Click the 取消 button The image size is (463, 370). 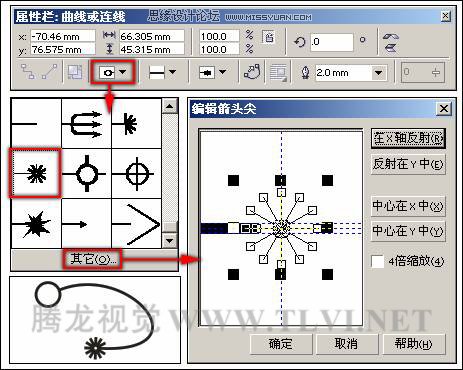346,344
